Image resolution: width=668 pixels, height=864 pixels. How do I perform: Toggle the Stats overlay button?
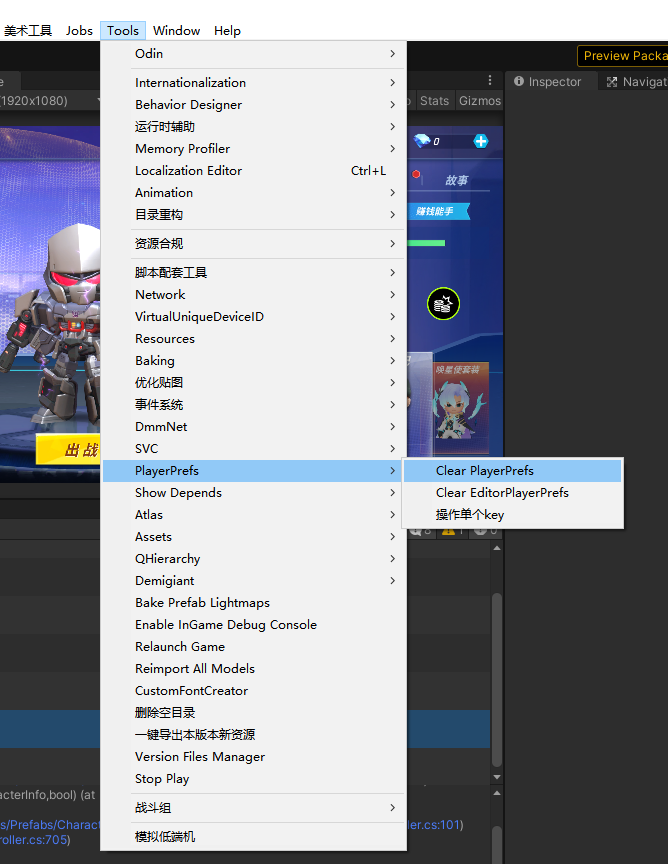click(x=434, y=101)
